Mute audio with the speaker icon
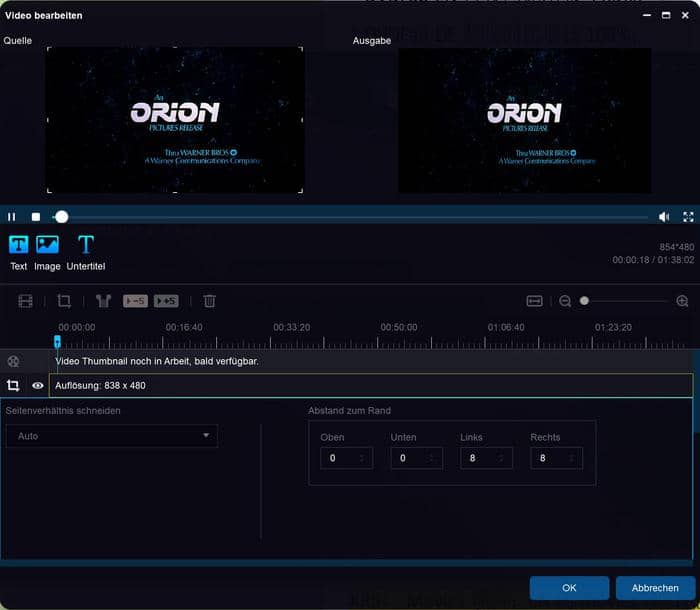 (664, 217)
